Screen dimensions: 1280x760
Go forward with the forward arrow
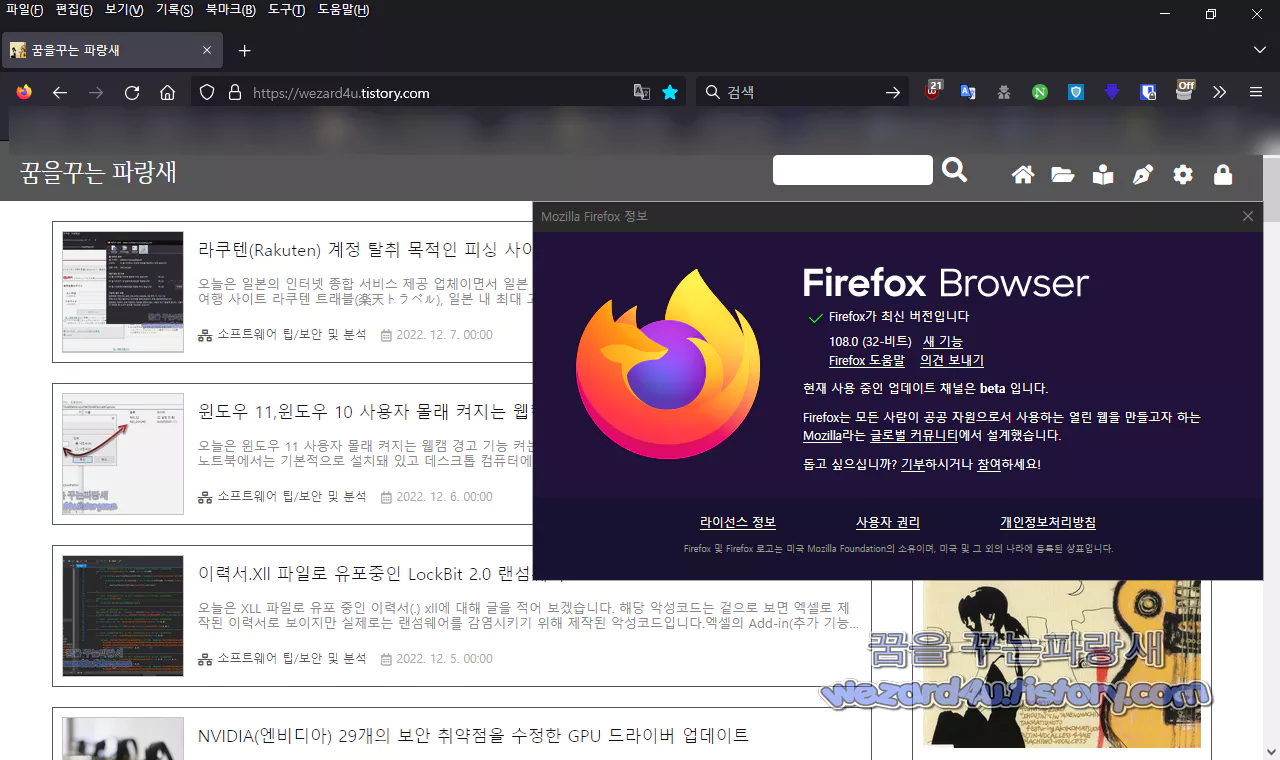(x=96, y=92)
